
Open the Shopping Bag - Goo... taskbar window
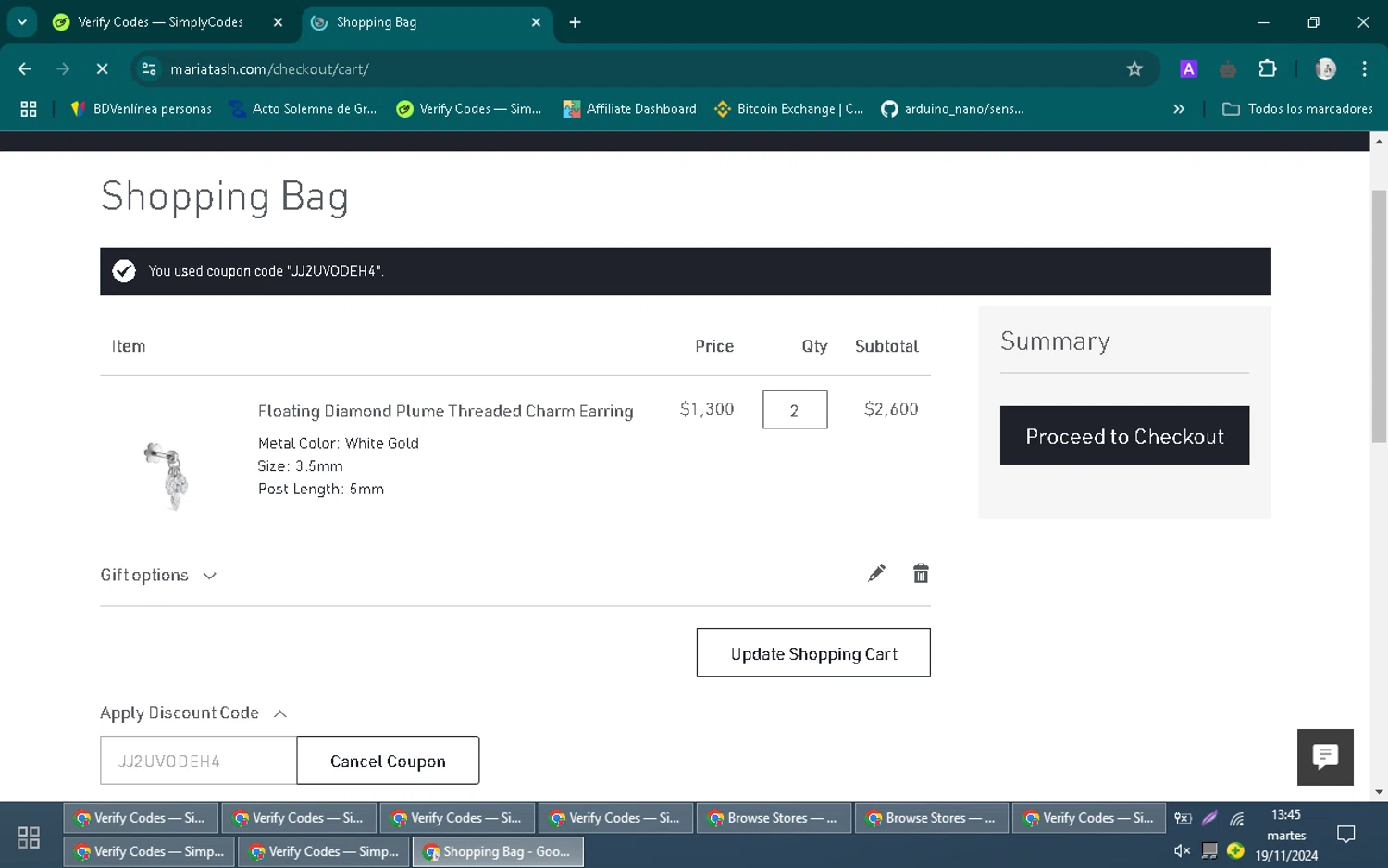pyautogui.click(x=498, y=851)
